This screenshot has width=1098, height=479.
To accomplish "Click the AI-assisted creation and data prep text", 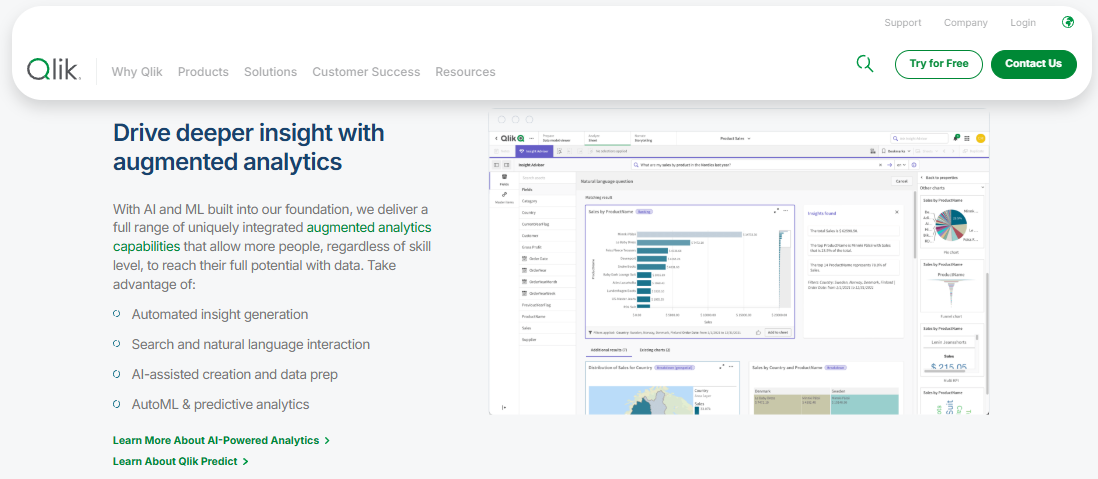I will pyautogui.click(x=235, y=375).
